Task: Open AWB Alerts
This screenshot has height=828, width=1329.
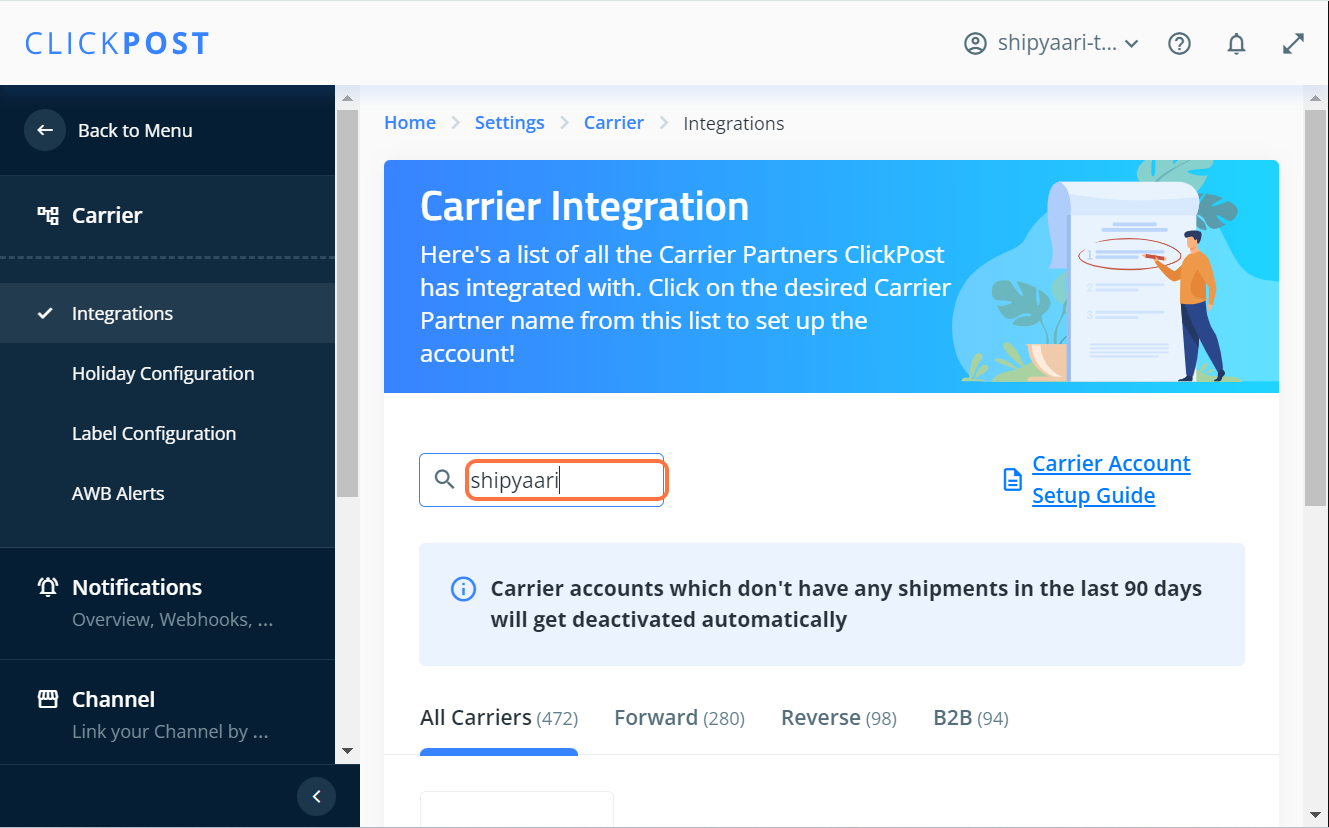Action: [118, 493]
